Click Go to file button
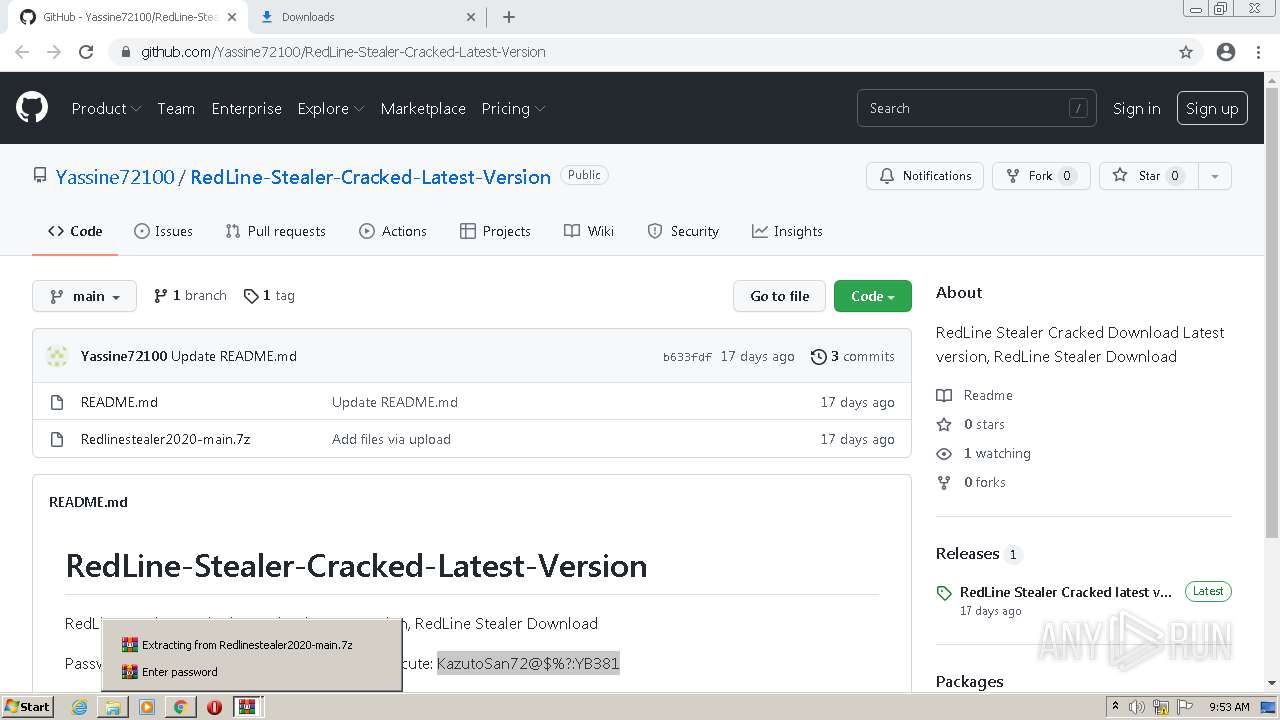 click(779, 296)
